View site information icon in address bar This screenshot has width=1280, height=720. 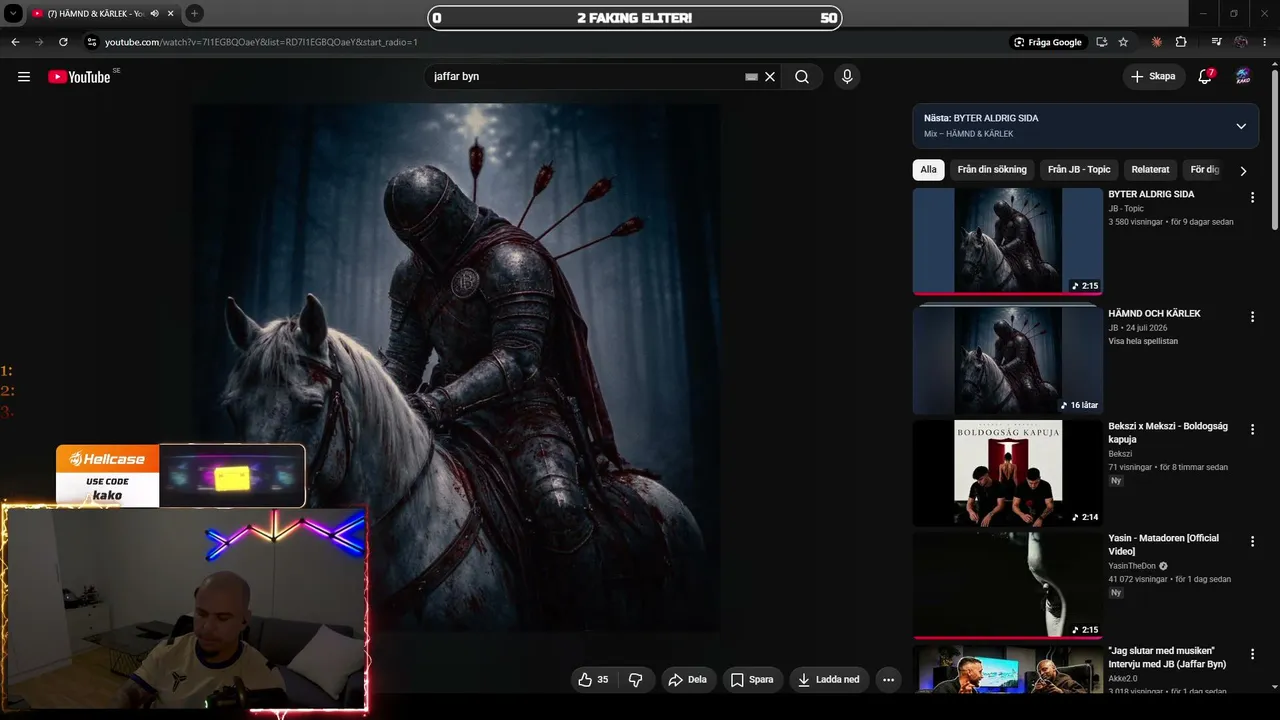tap(91, 42)
